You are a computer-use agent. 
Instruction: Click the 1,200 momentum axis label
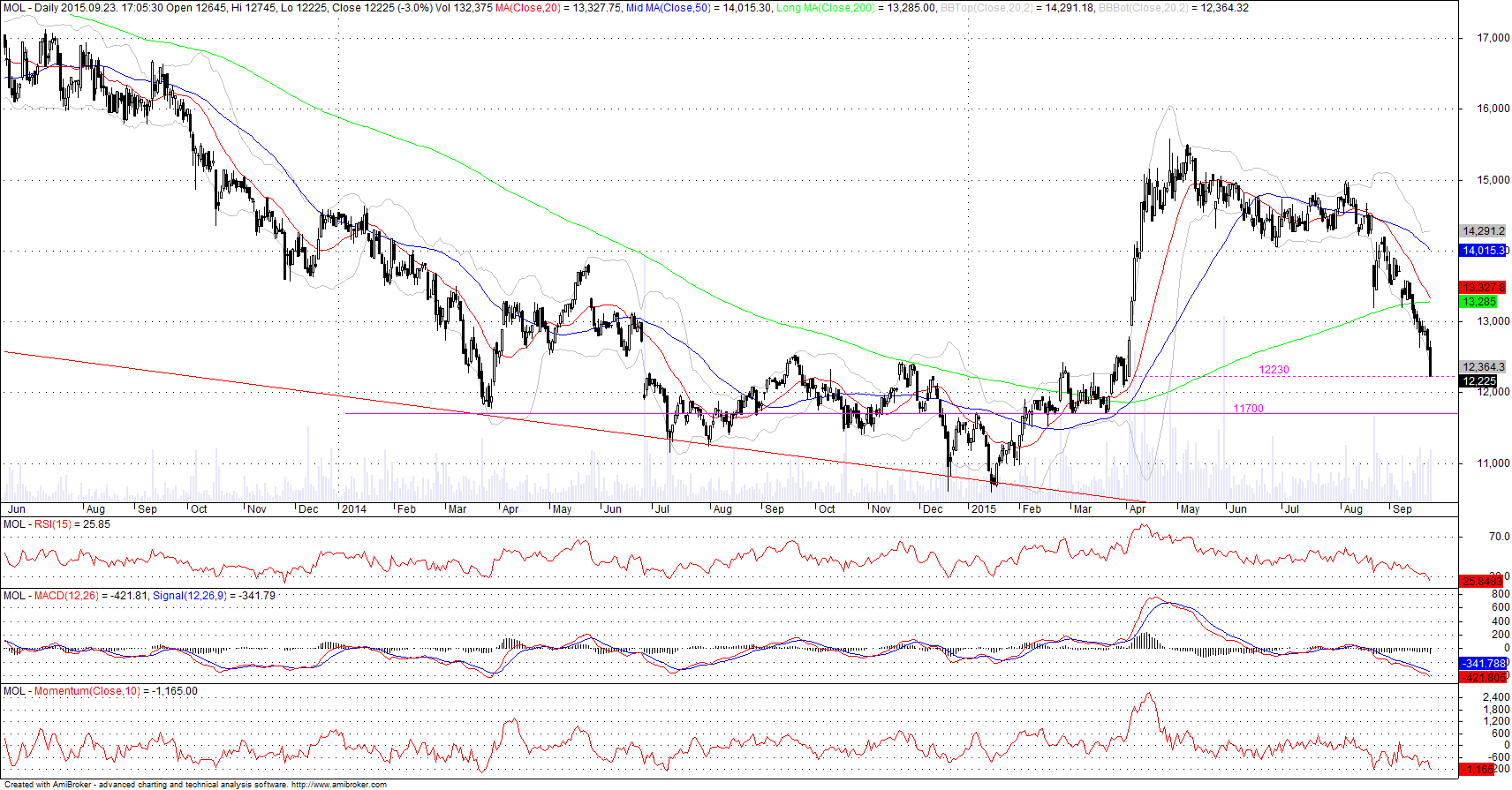tap(1496, 721)
